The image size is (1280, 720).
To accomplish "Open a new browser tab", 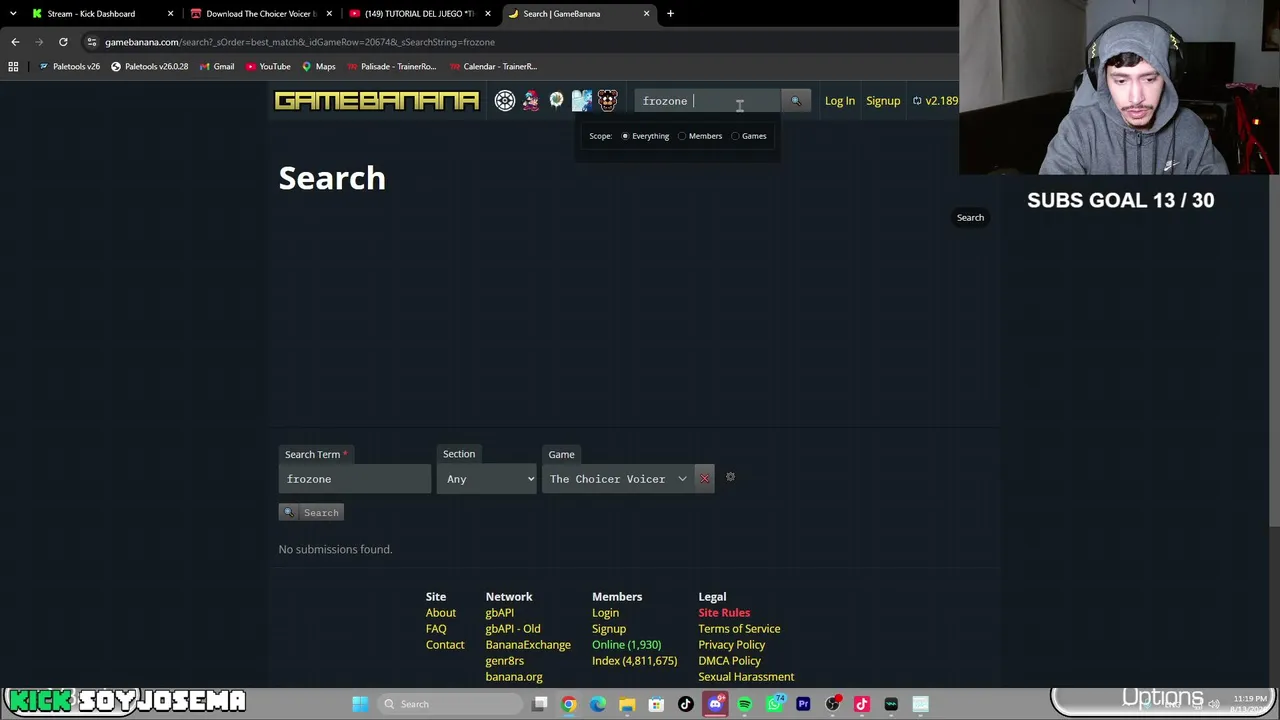I will 670,14.
